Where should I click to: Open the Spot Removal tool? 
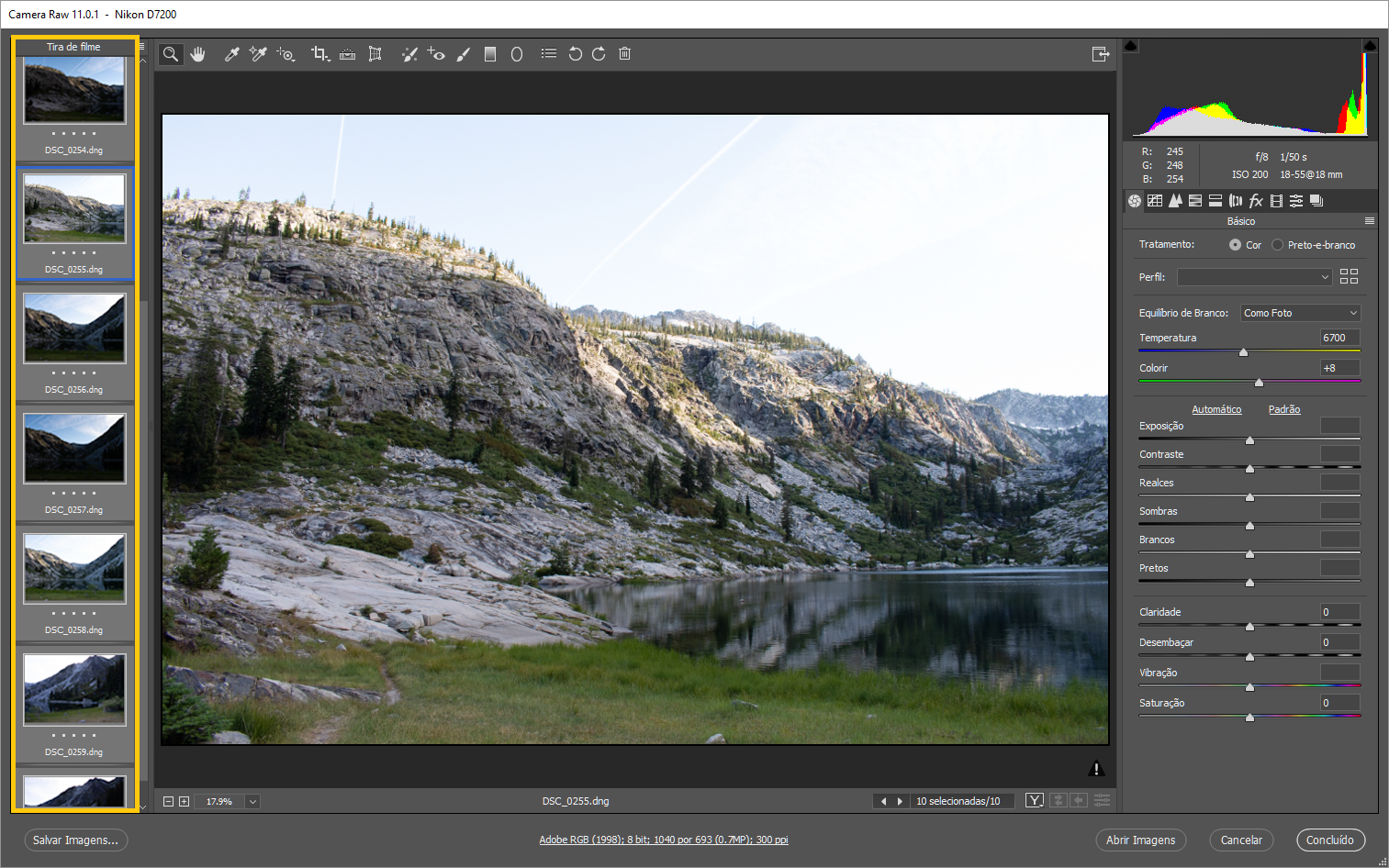point(409,53)
